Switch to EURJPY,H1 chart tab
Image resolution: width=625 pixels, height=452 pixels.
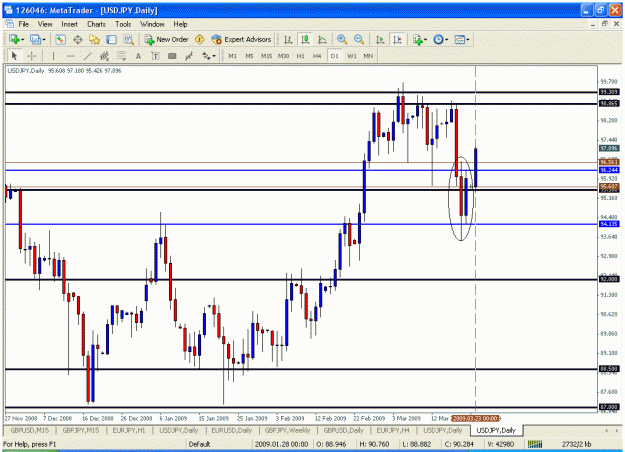click(129, 430)
